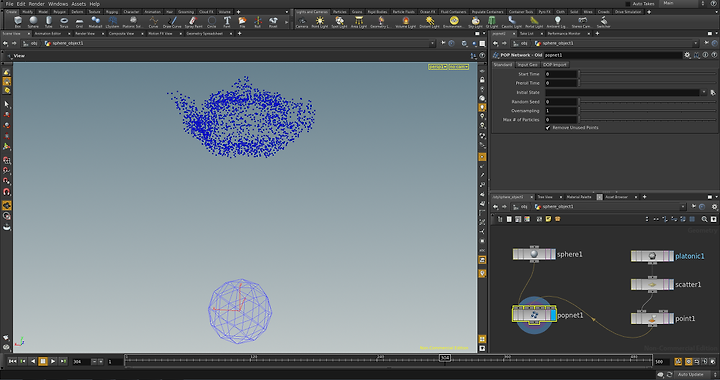Screen dimensions: 720x380
Task: Expand the parameter pane path dropdown
Action: [x=695, y=43]
